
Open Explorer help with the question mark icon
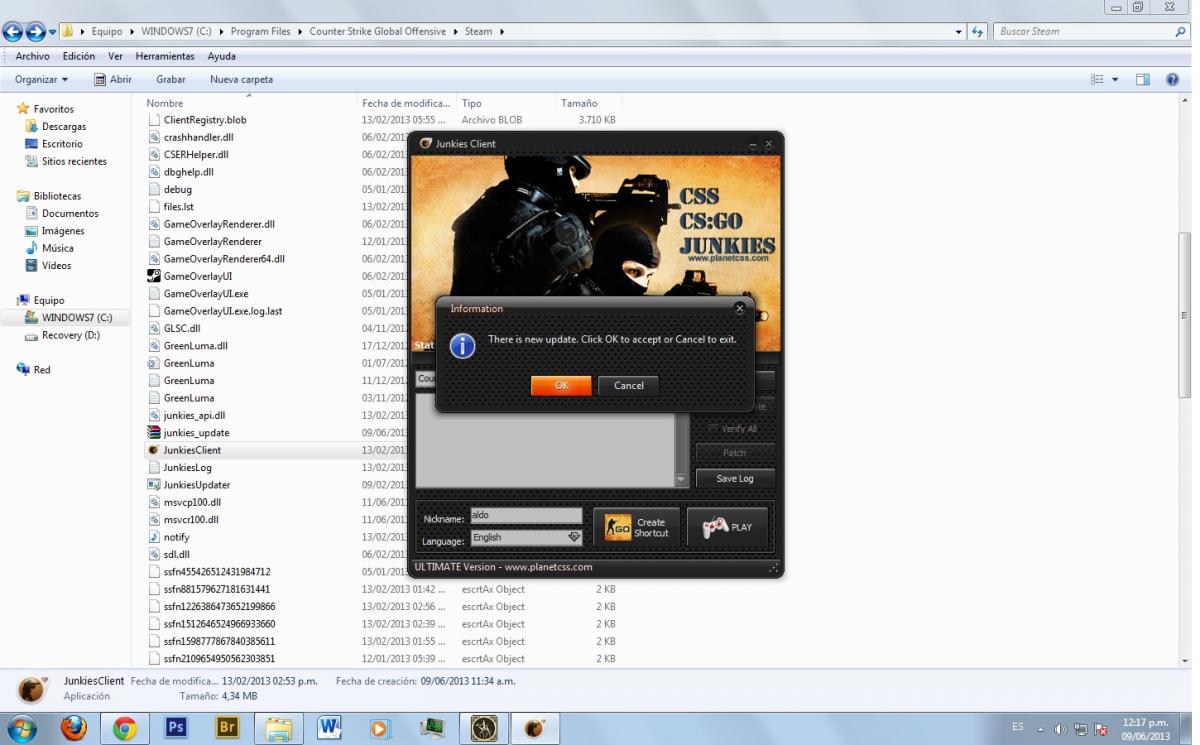pos(1172,79)
